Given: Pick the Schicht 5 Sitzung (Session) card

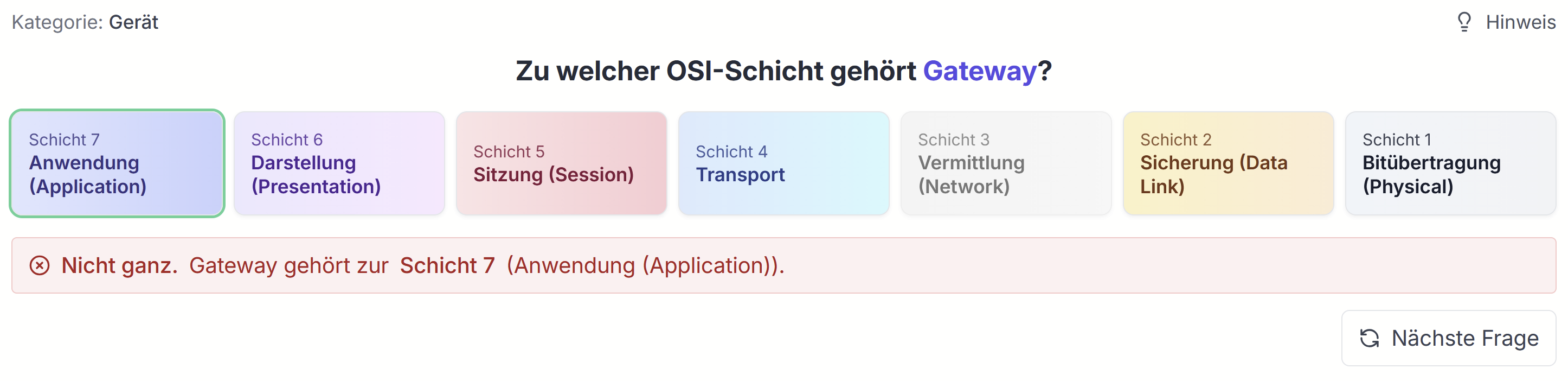Looking at the screenshot, I should (561, 163).
